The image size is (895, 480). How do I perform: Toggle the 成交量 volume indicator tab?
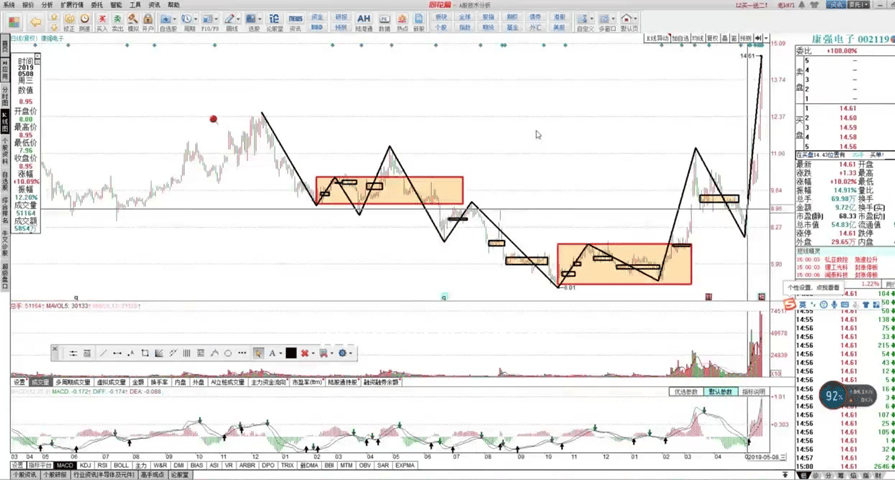click(39, 382)
